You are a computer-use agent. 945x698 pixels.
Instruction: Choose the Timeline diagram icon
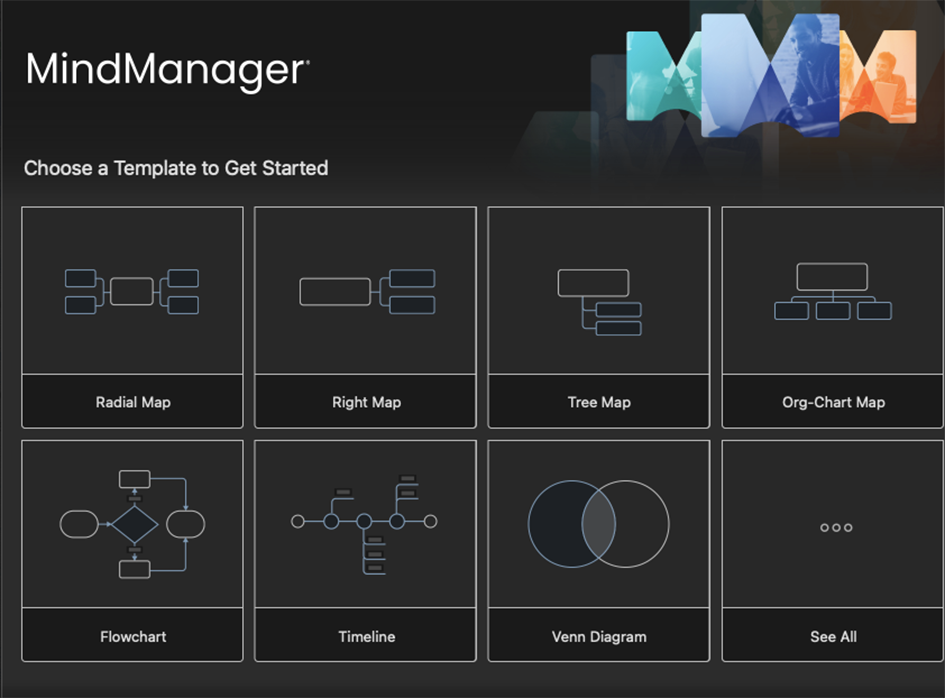pos(364,525)
